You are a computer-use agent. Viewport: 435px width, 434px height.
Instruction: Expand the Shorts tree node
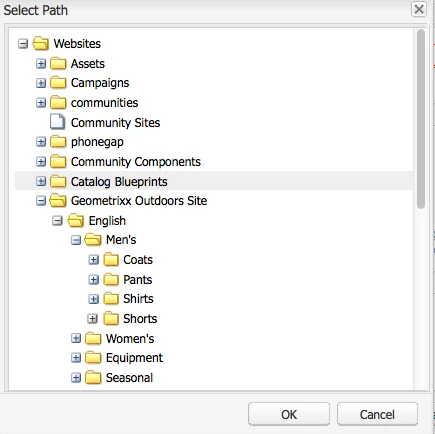(x=93, y=319)
